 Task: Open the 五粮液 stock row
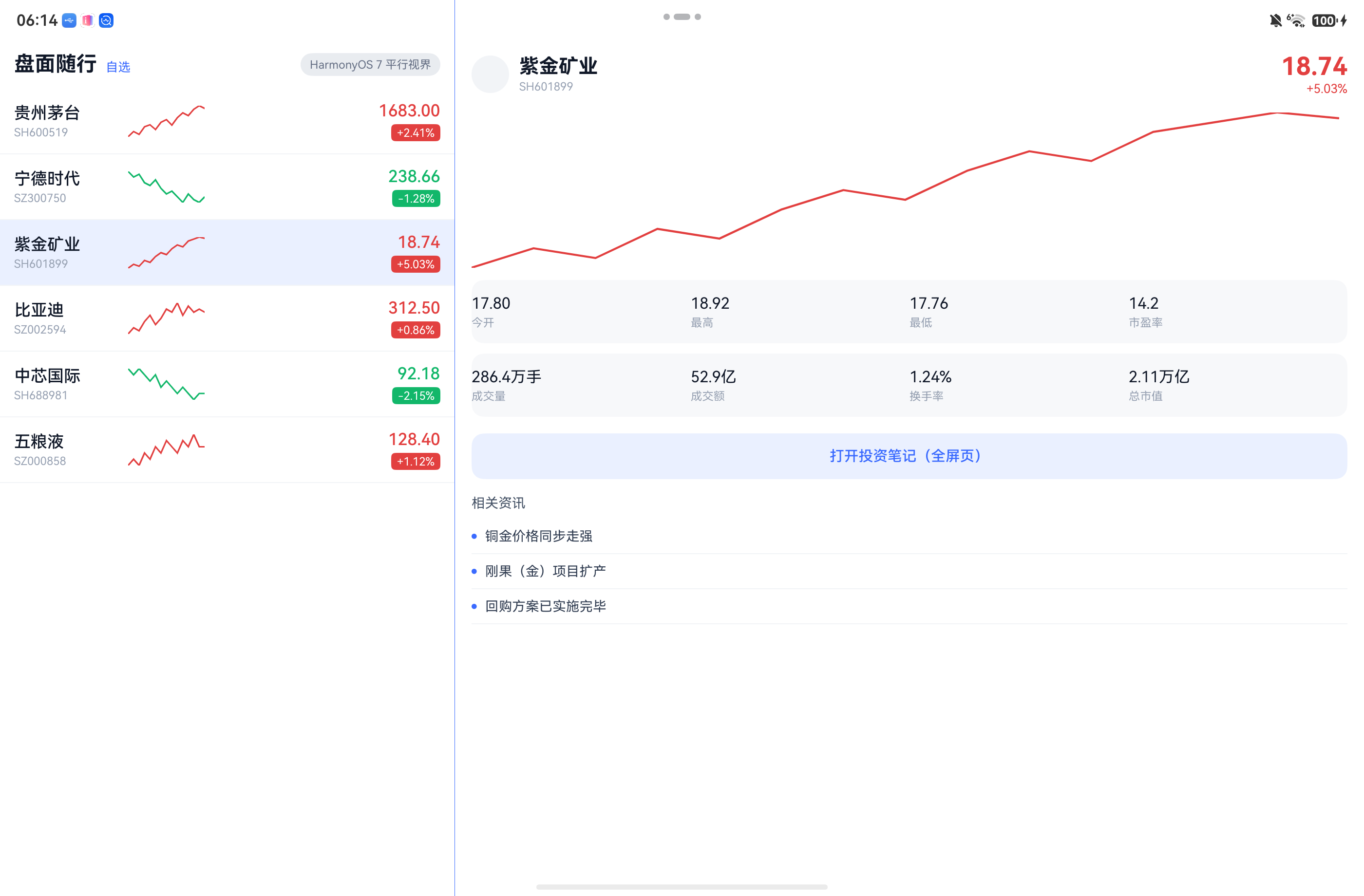point(227,450)
